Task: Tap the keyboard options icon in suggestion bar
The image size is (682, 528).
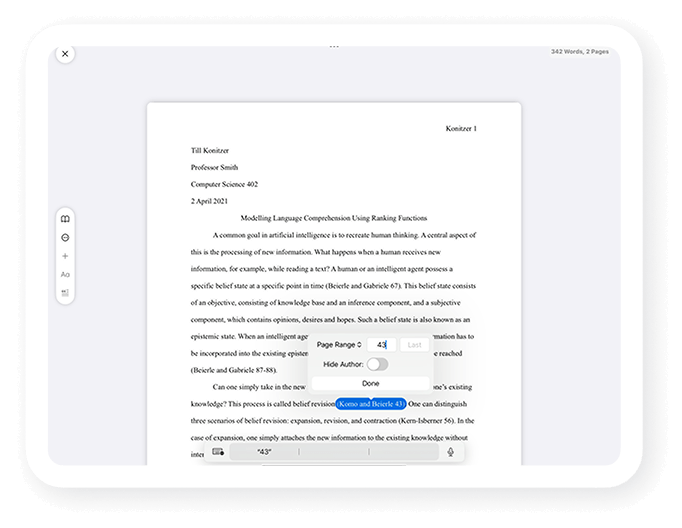Action: click(x=218, y=452)
